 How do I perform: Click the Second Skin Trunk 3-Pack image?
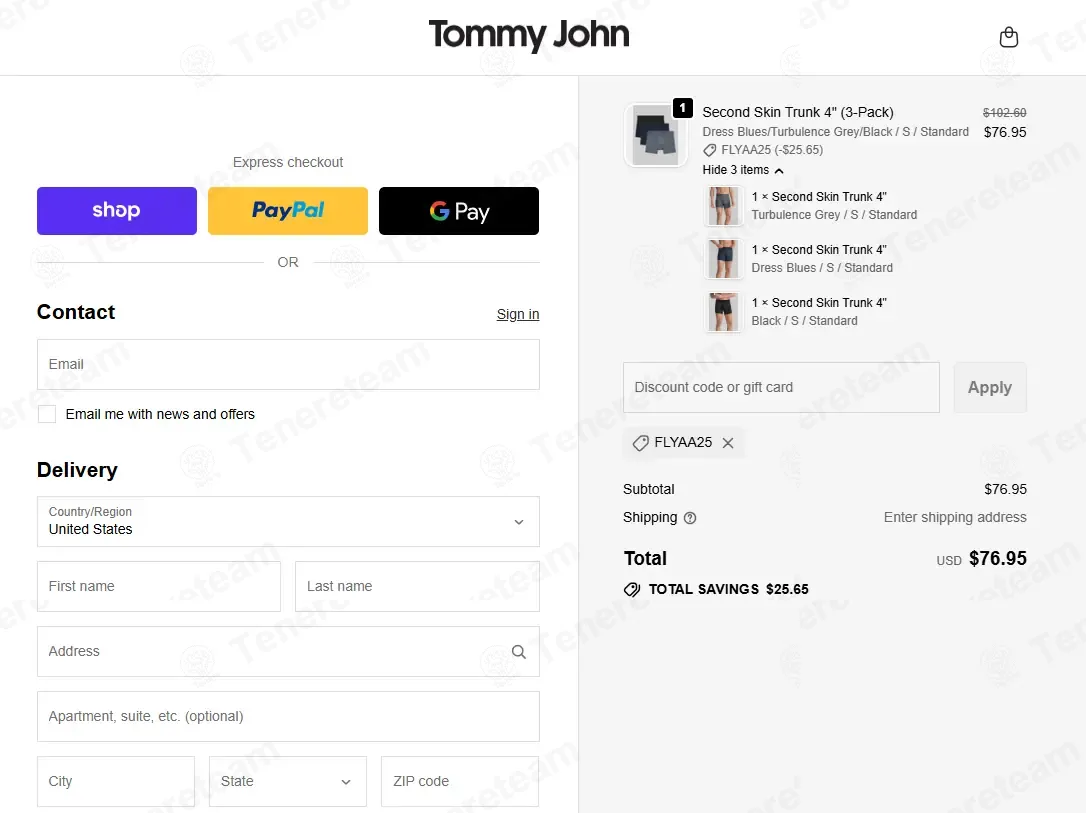[x=656, y=134]
